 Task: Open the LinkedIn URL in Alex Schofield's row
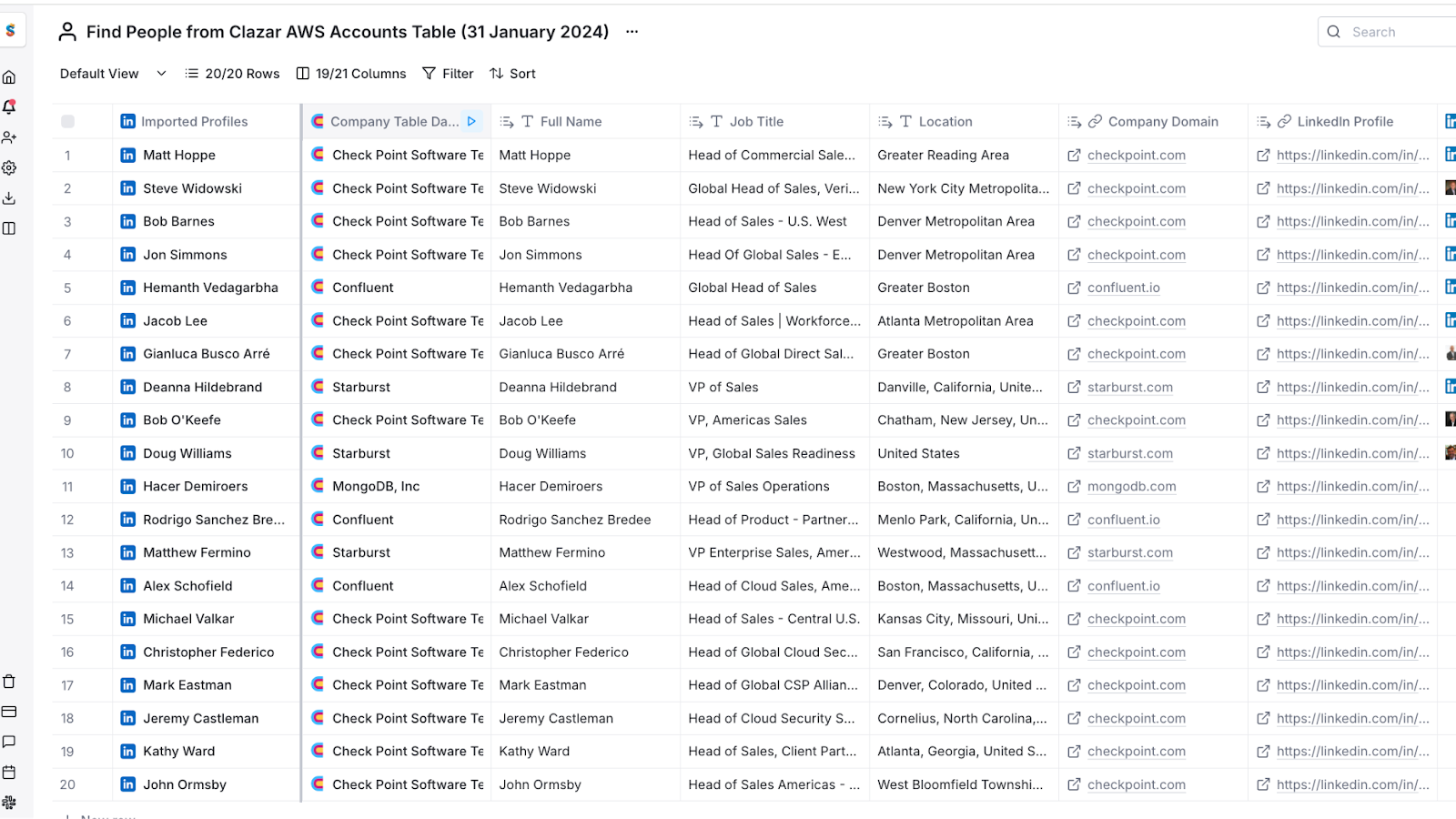coord(1353,586)
